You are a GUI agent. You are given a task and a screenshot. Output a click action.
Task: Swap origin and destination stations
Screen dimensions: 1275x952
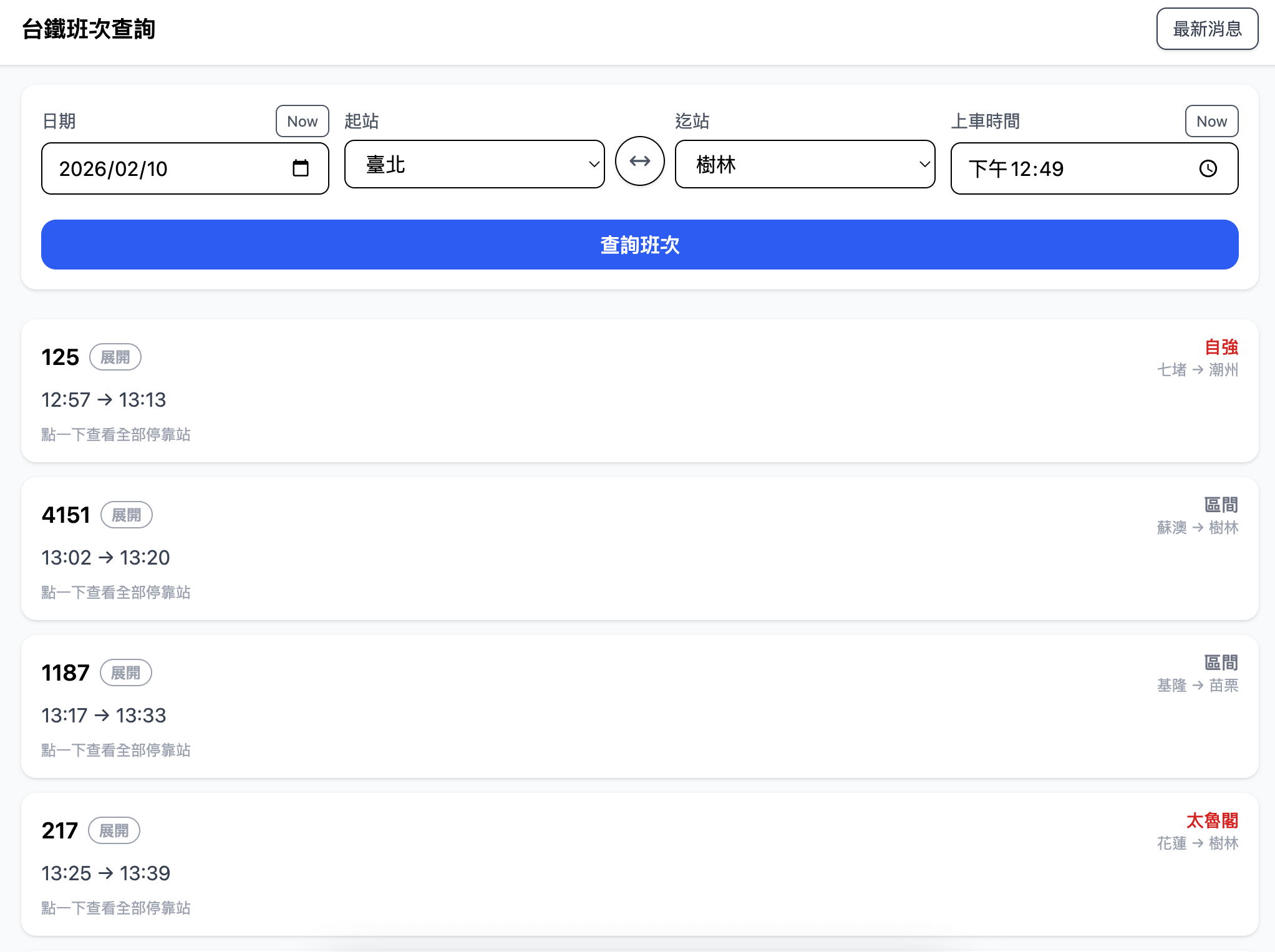[639, 162]
